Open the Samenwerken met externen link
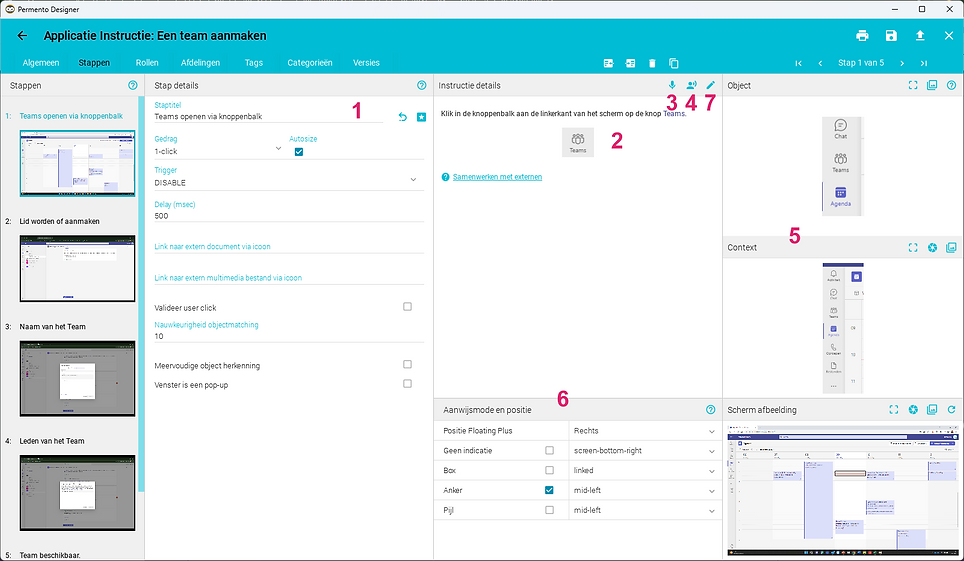Screen dimensions: 964x561 [x=497, y=177]
